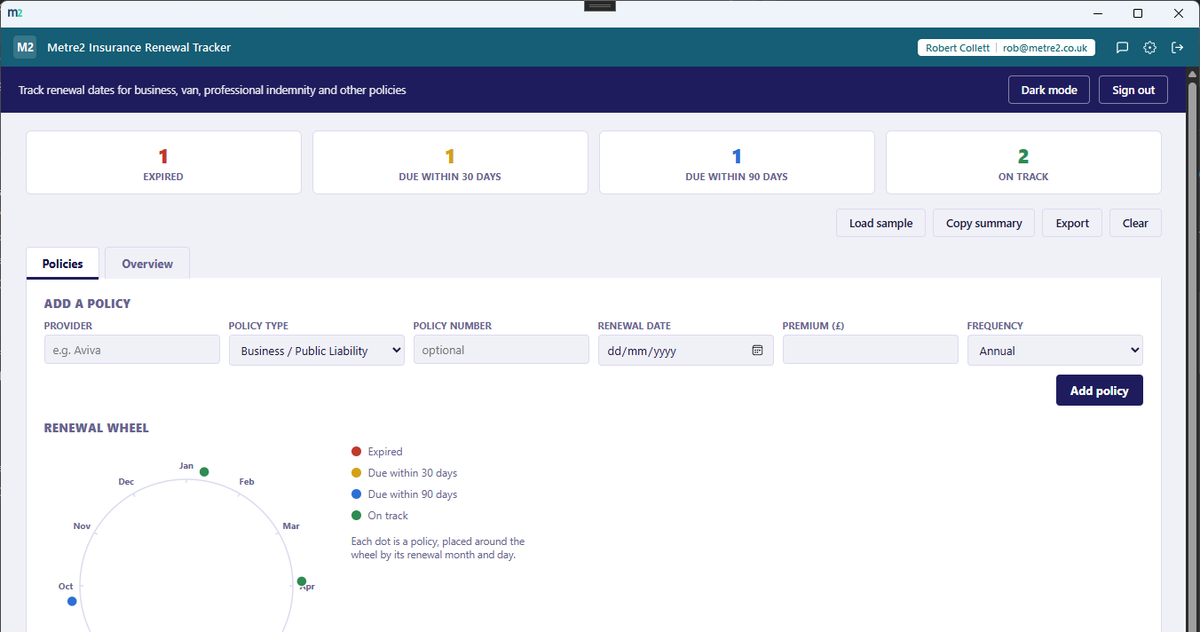This screenshot has height=632, width=1200.
Task: Click the Due within 90 days summary card
Action: [x=737, y=163]
